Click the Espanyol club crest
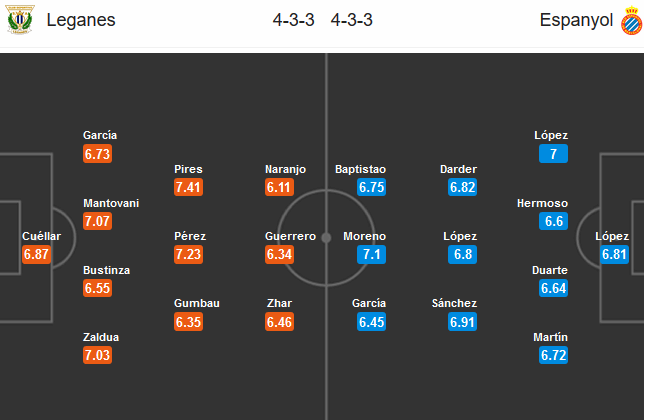This screenshot has height=420, width=646. tap(631, 20)
